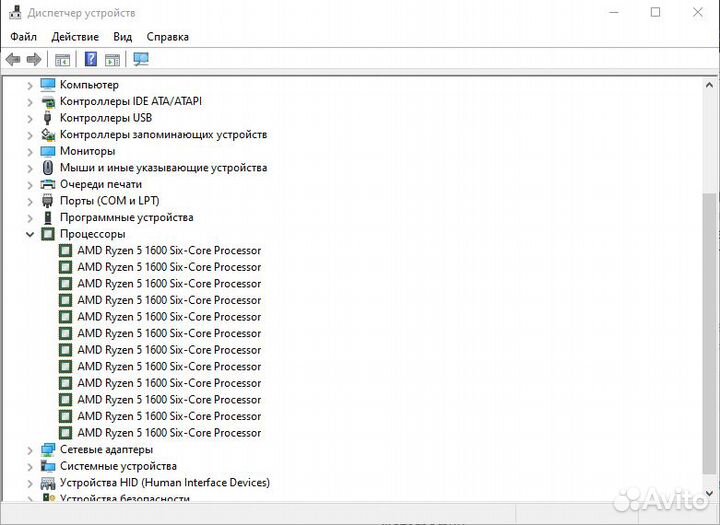Expand the Компьютер category
This screenshot has width=720, height=525.
pos(30,85)
